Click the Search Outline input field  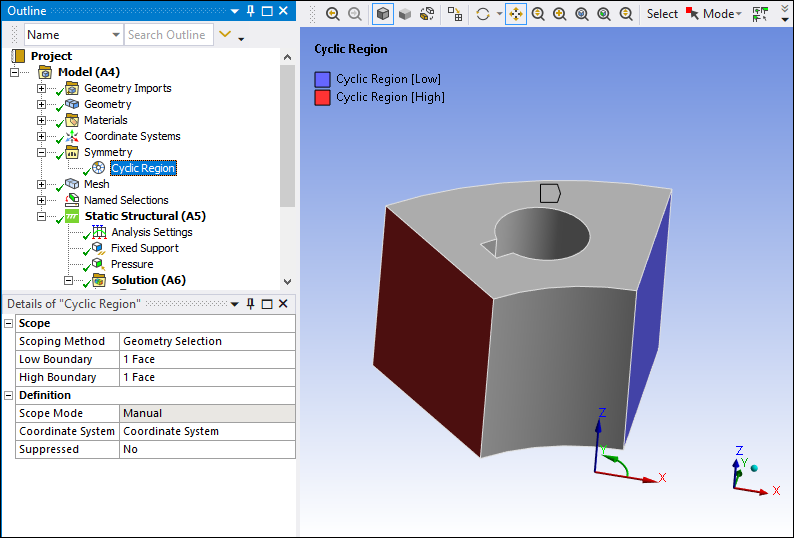point(168,35)
